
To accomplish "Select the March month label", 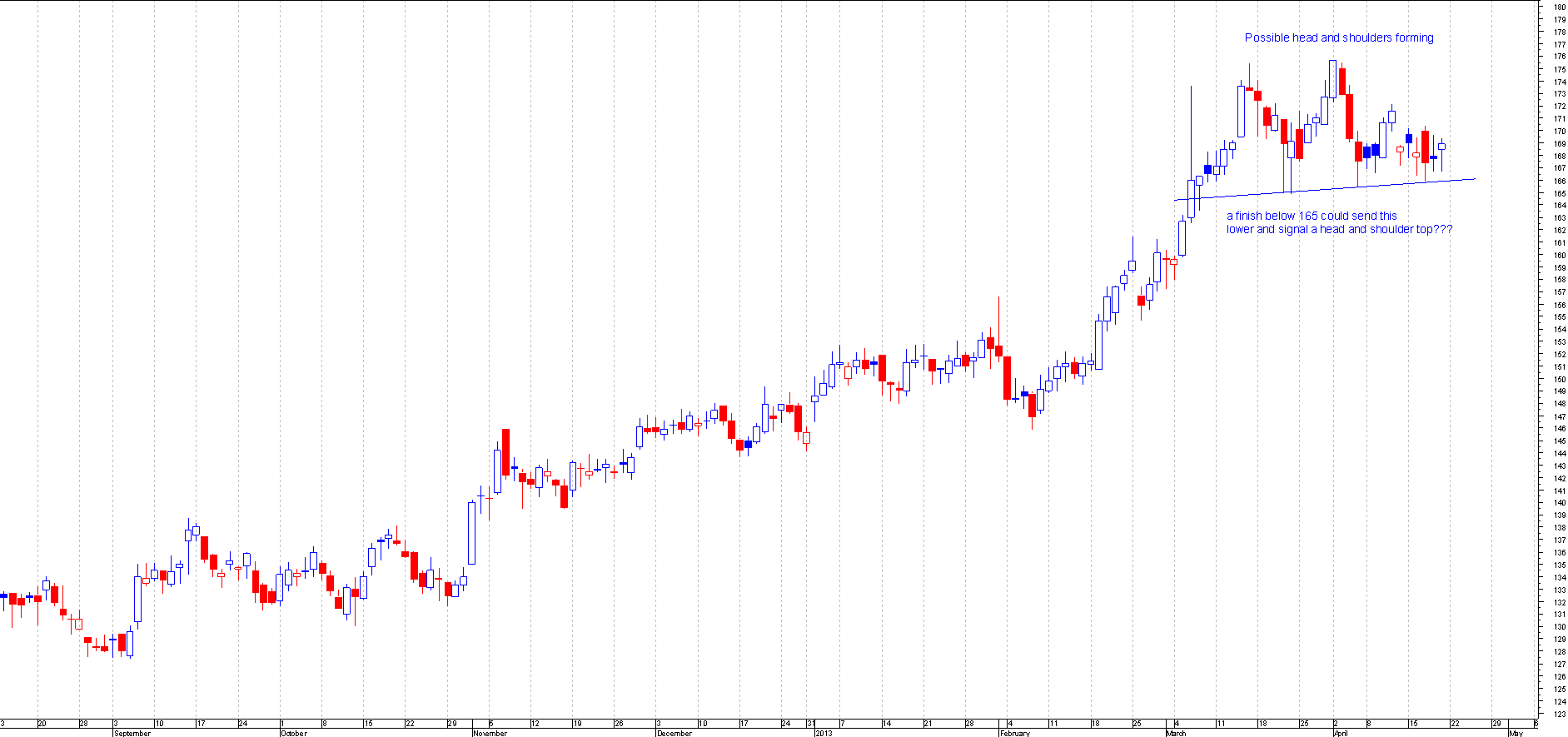I will pyautogui.click(x=1176, y=733).
